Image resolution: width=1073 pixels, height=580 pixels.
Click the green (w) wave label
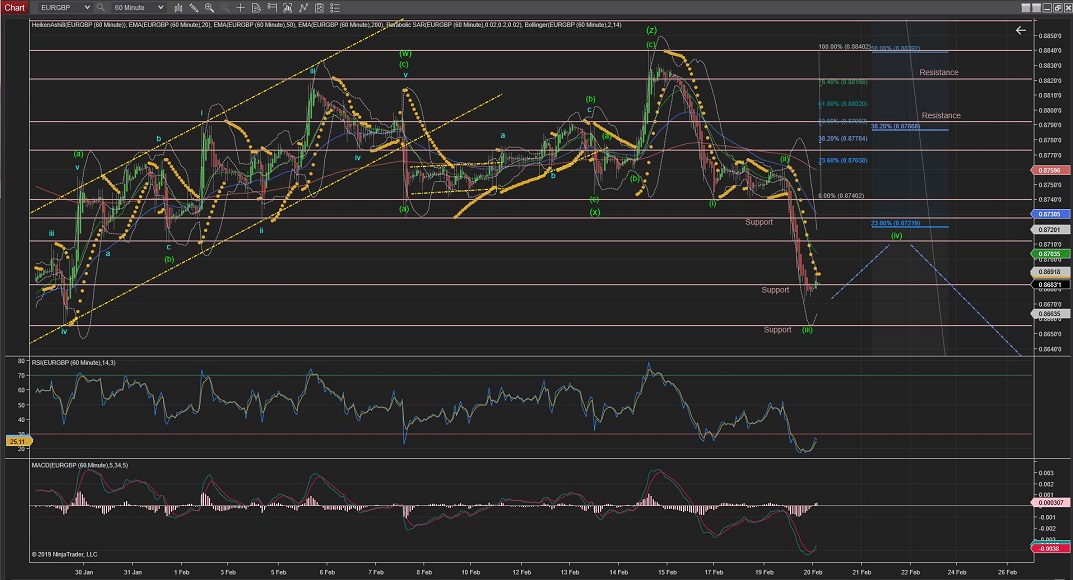point(405,53)
